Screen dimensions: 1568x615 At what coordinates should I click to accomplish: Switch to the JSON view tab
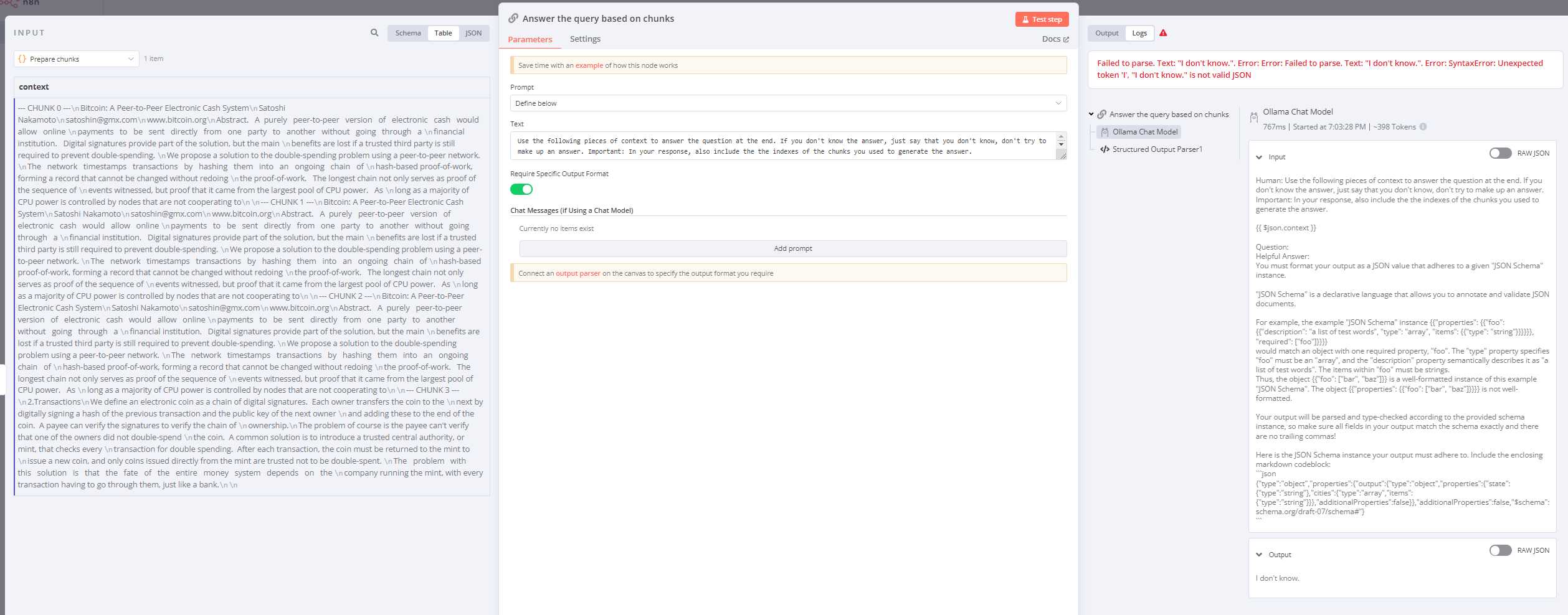click(473, 33)
